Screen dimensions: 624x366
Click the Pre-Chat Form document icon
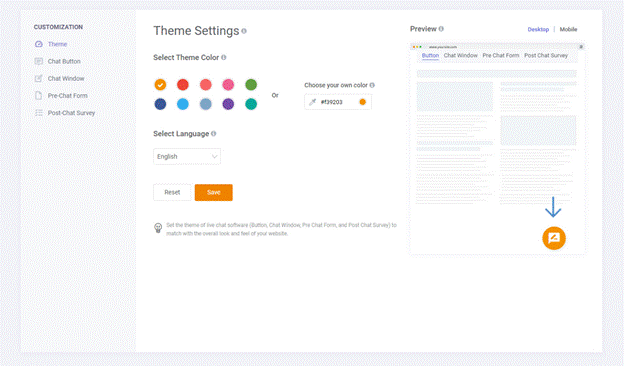[39, 95]
